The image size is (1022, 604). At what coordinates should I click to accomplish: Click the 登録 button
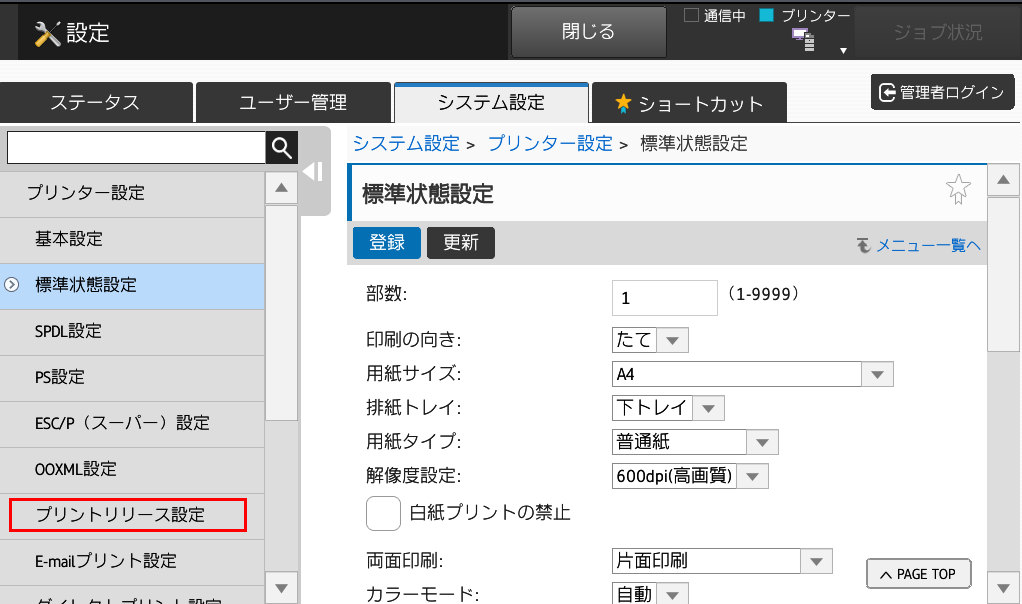pos(387,242)
